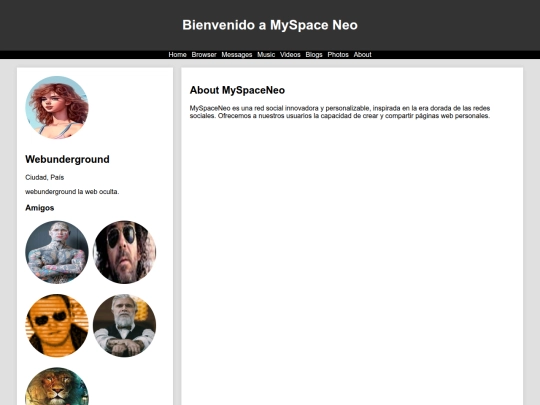Select the About navigation link
Image resolution: width=540 pixels, height=405 pixels.
[362, 55]
